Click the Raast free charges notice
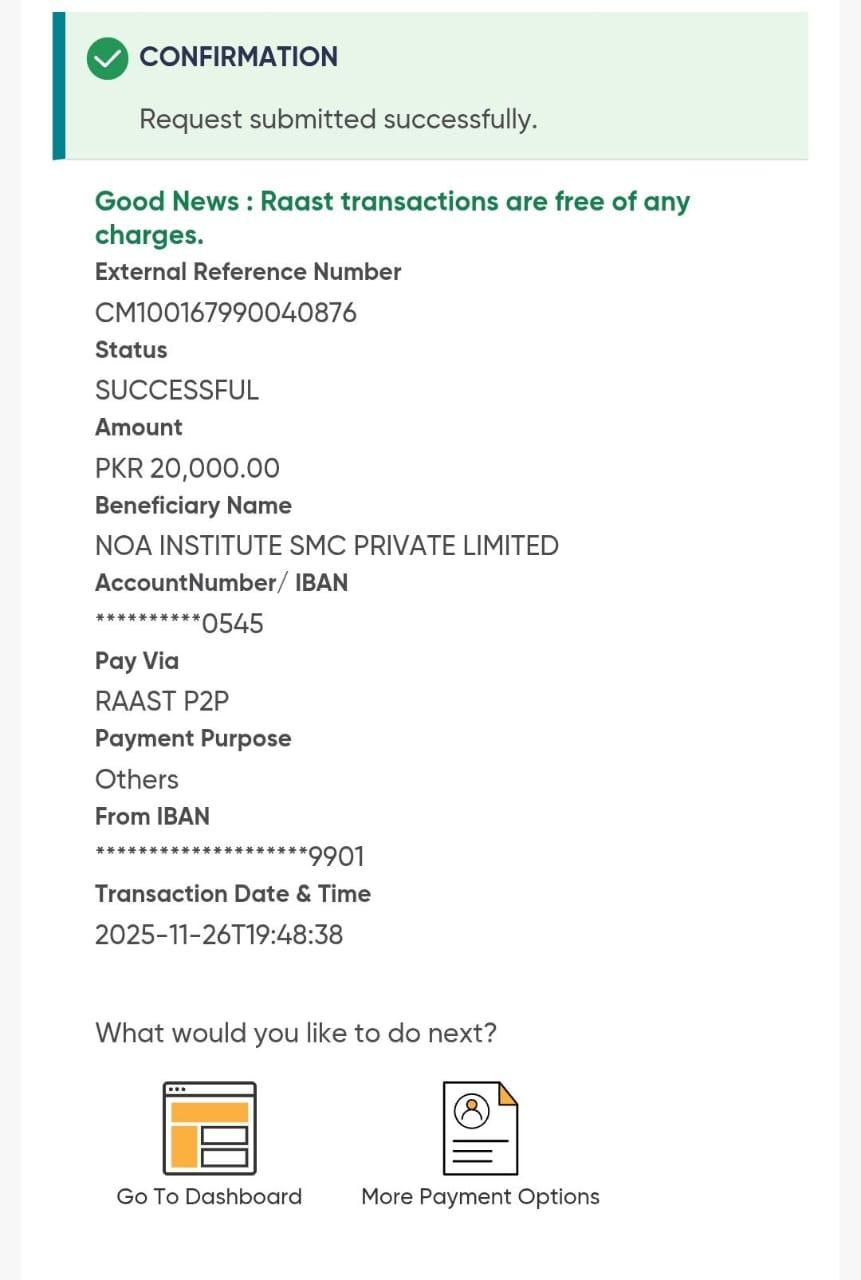The height and width of the screenshot is (1280, 861). pos(392,217)
